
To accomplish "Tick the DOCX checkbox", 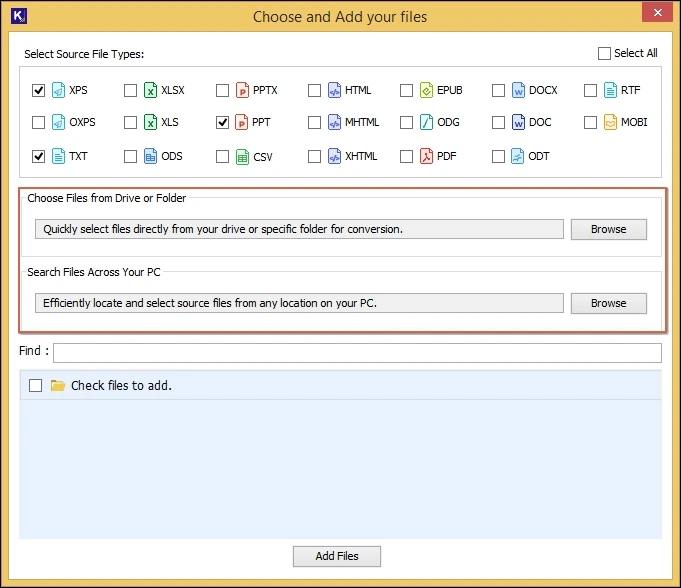I will pos(499,90).
